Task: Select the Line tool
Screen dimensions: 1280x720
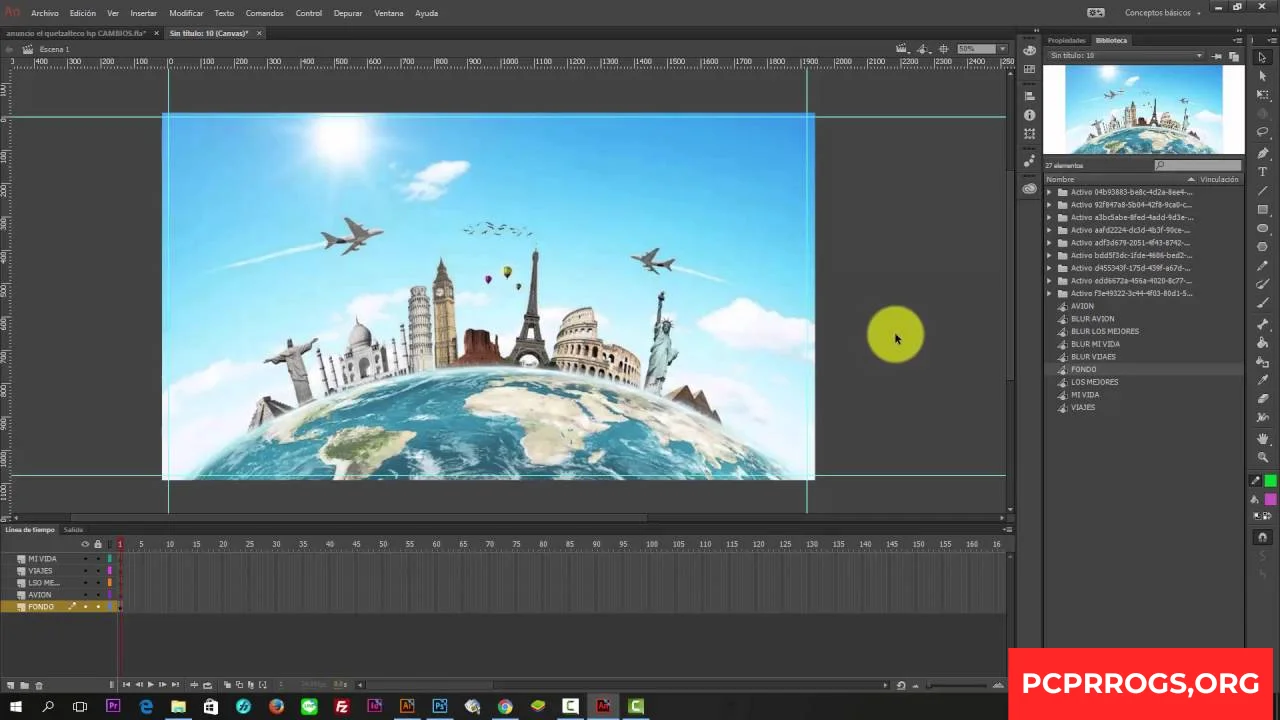Action: [1262, 190]
